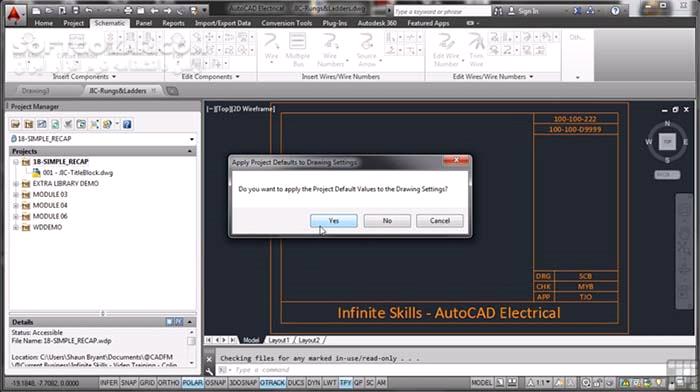Screen dimensions: 700x392
Task: Click the MODEL space button in the status bar
Action: [482, 383]
